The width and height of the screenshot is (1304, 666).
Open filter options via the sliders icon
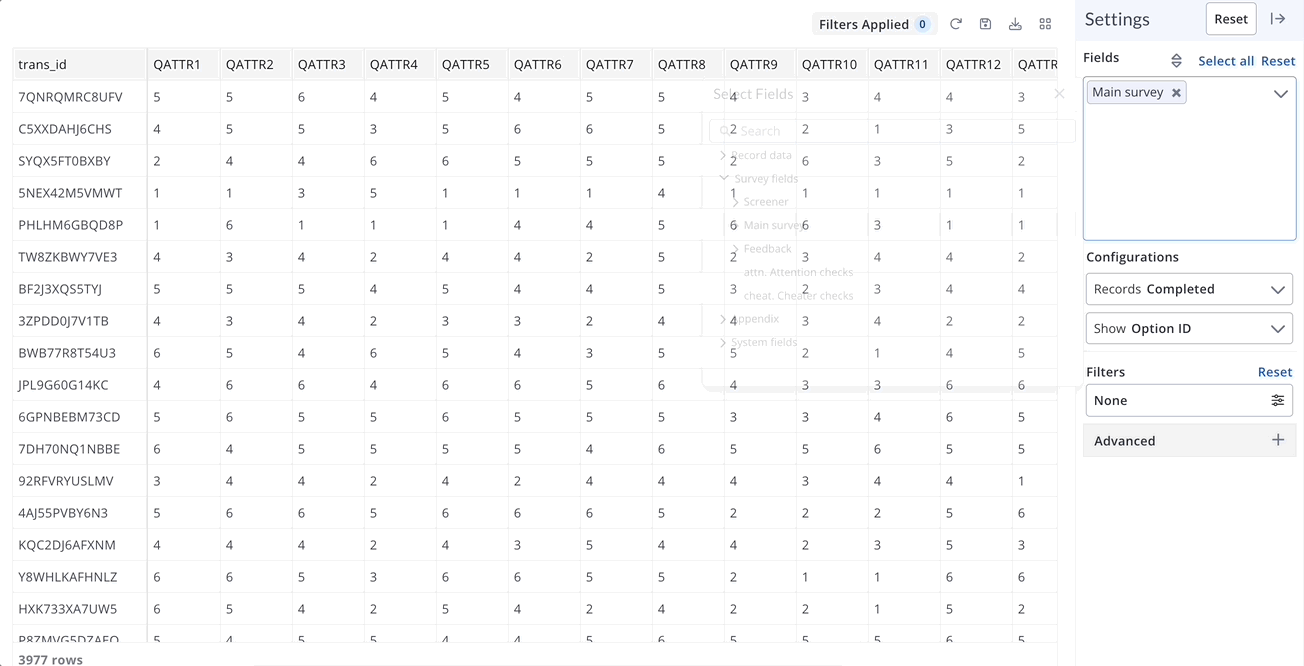[1277, 400]
